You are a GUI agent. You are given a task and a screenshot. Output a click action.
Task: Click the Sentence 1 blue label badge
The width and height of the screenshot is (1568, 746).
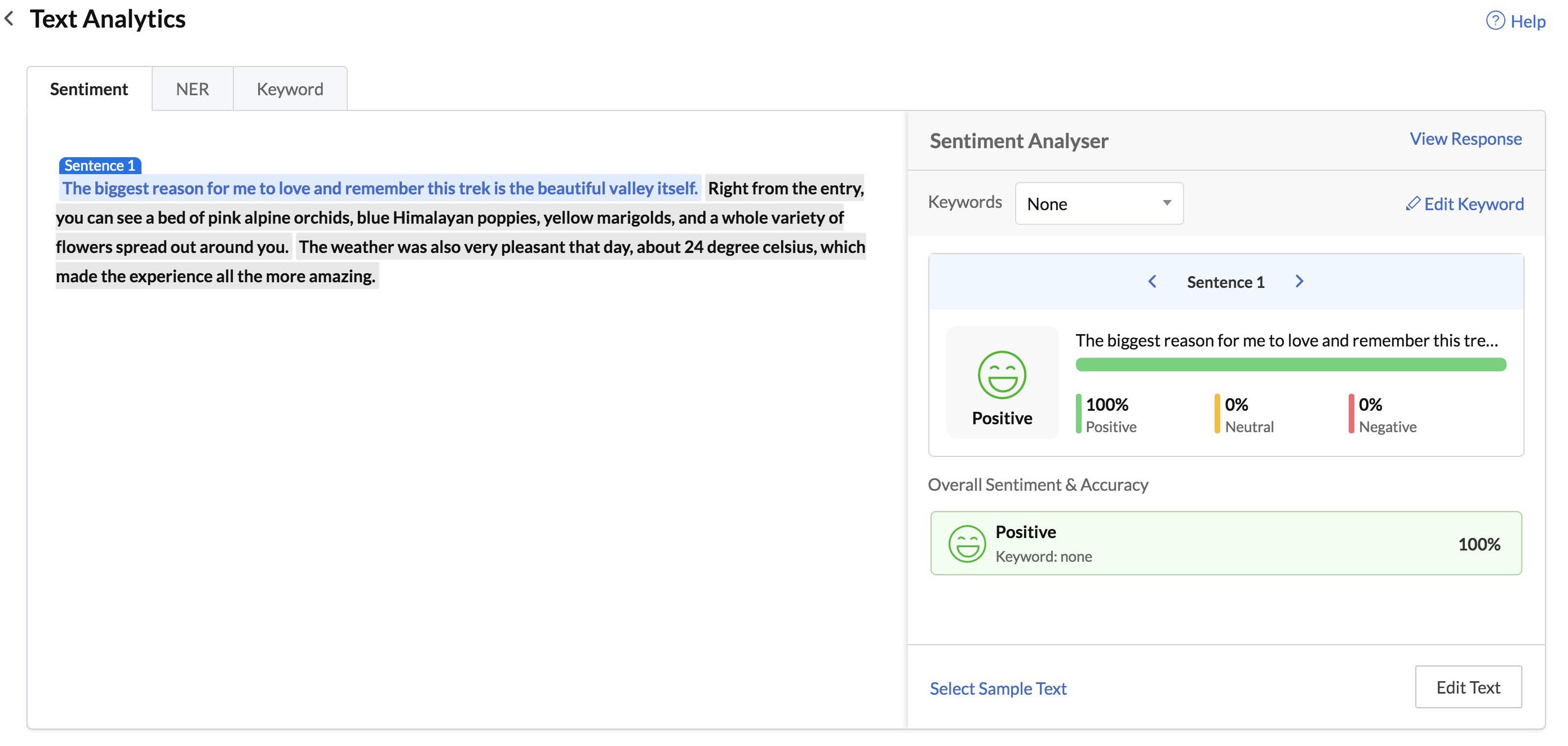pyautogui.click(x=100, y=165)
